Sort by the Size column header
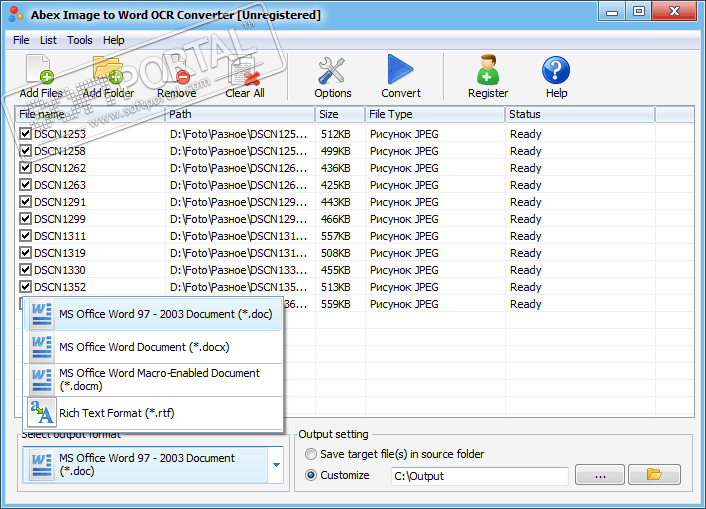This screenshot has width=706, height=509. tap(340, 114)
